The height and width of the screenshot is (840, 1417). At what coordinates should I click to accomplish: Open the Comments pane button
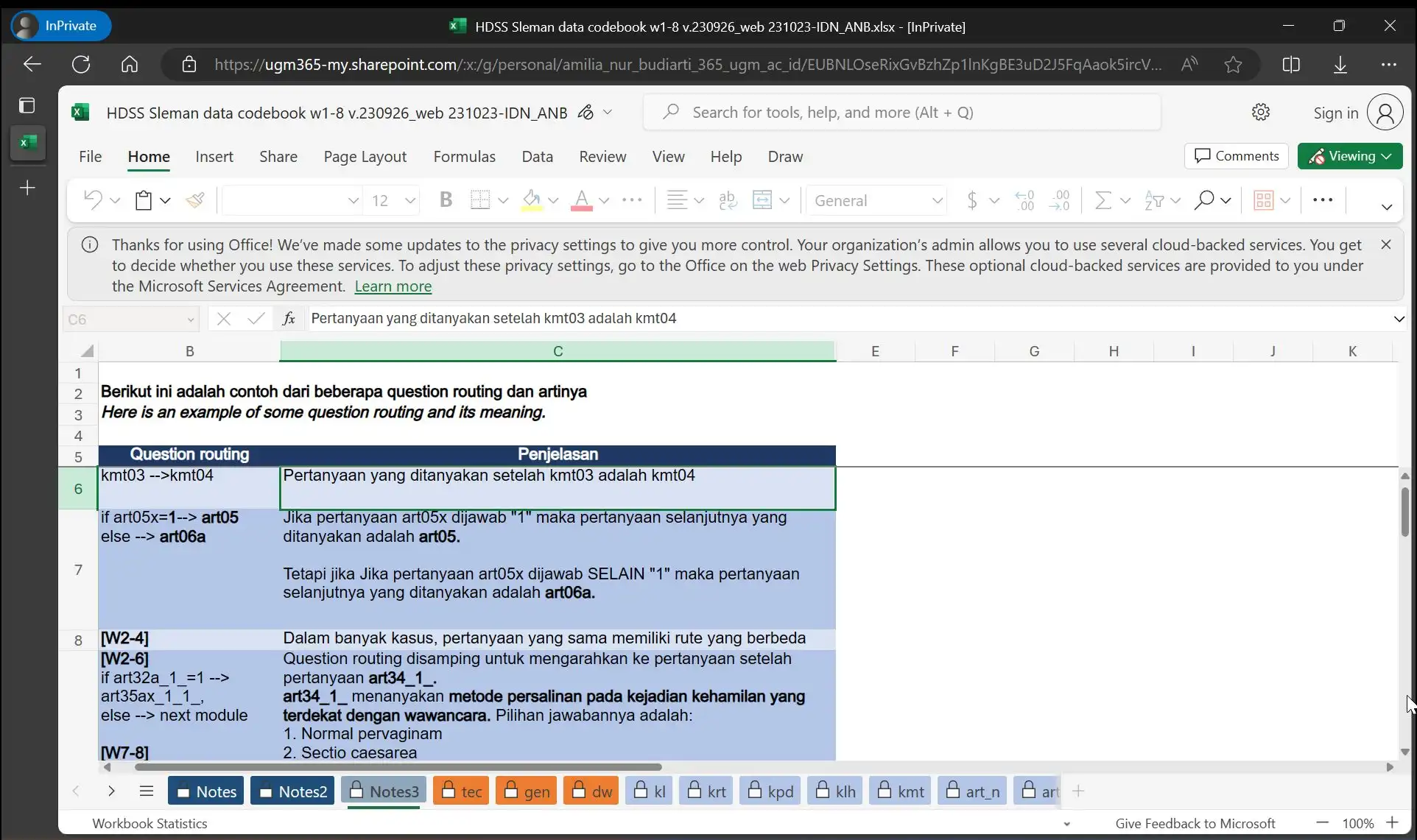1237,156
